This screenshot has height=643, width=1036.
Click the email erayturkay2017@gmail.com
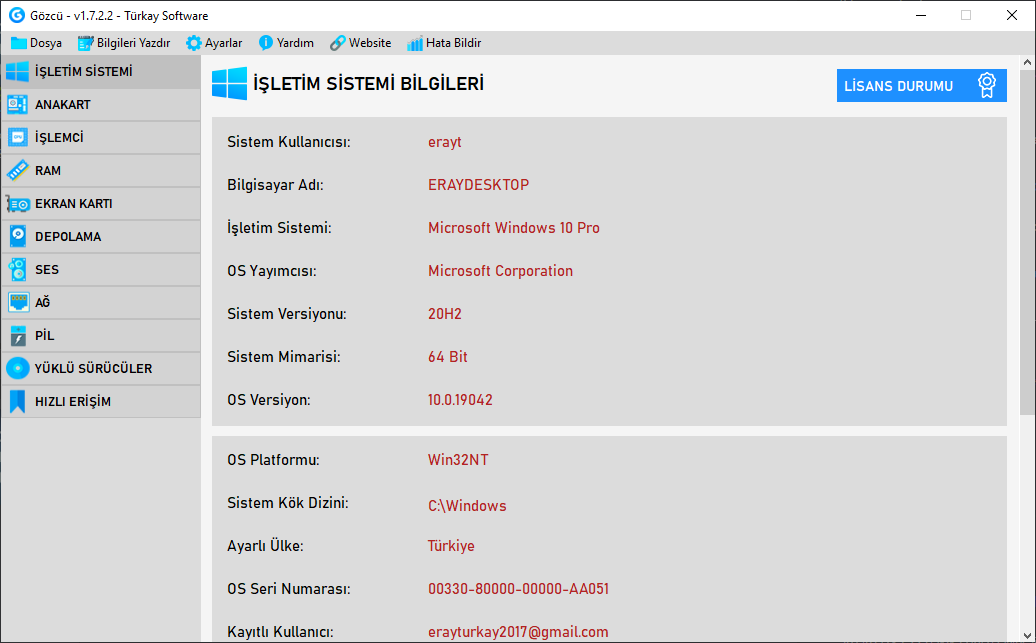[518, 632]
